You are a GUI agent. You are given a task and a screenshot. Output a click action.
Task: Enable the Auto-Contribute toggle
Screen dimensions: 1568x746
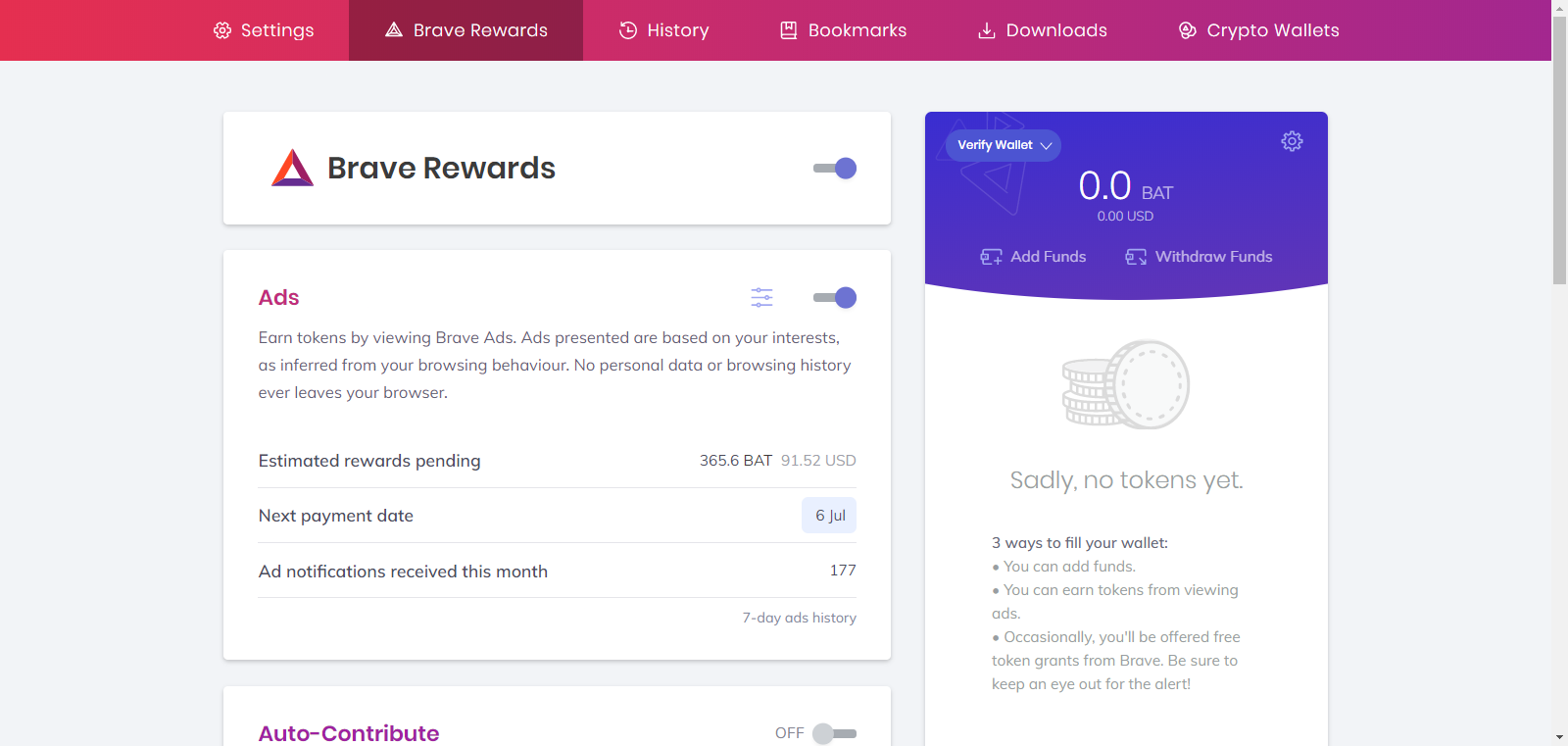[x=835, y=733]
